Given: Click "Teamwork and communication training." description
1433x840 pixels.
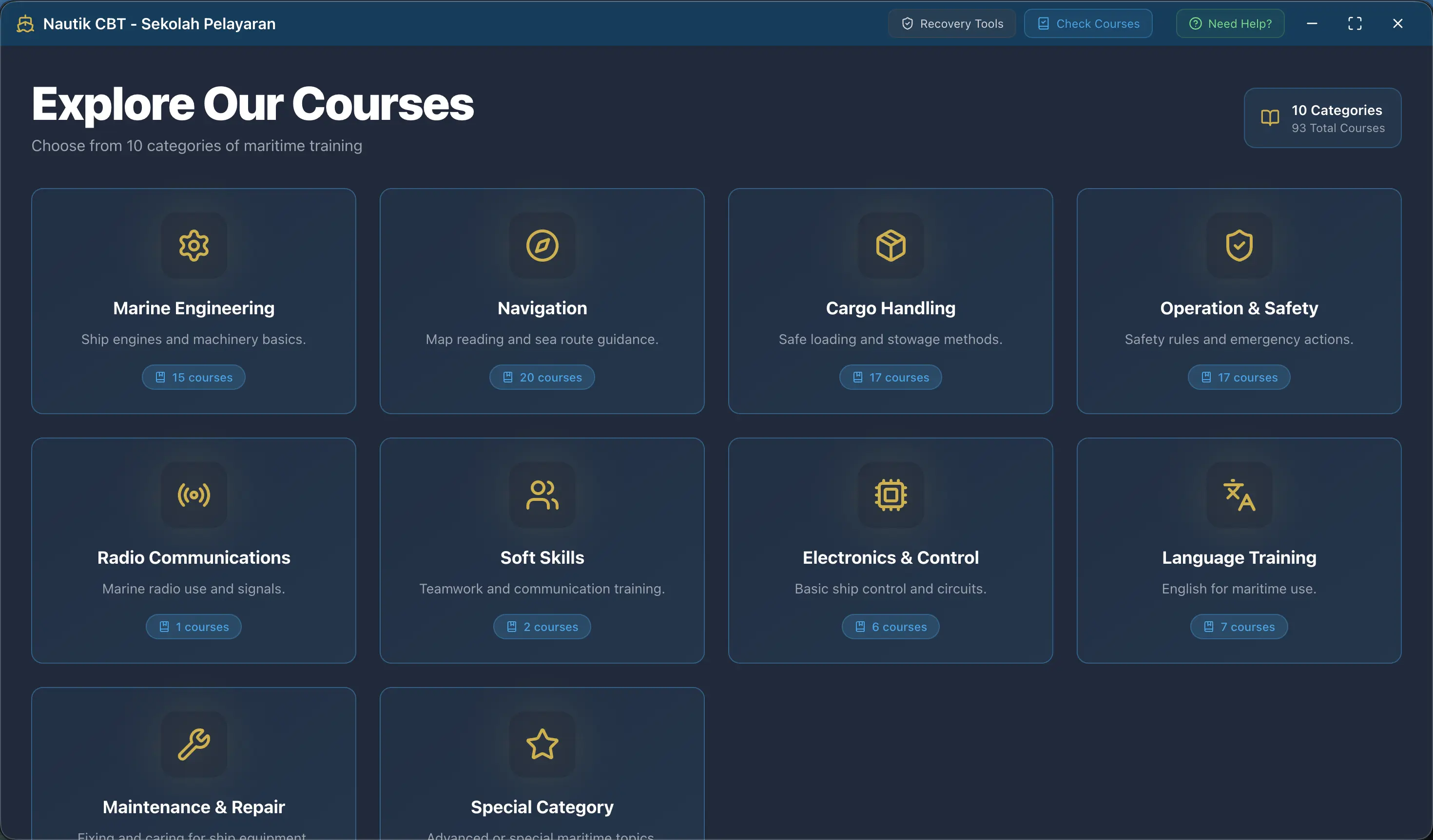Looking at the screenshot, I should (x=542, y=589).
